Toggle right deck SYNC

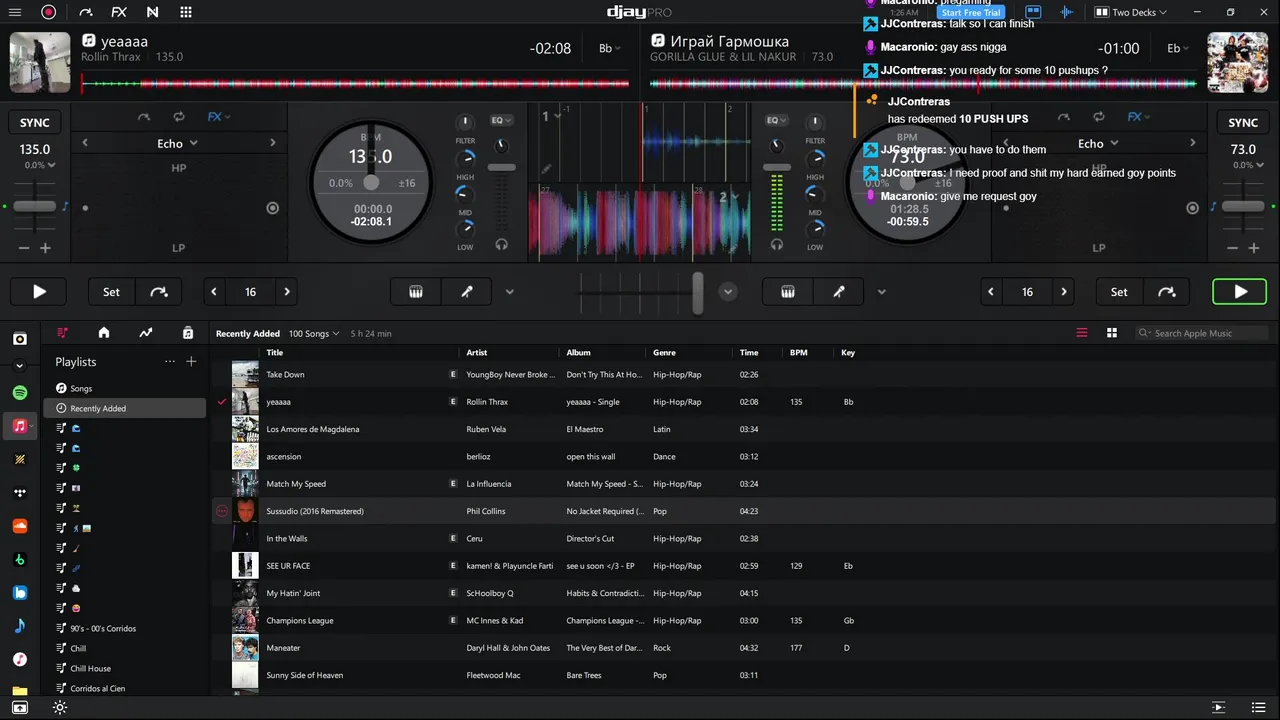(1243, 123)
